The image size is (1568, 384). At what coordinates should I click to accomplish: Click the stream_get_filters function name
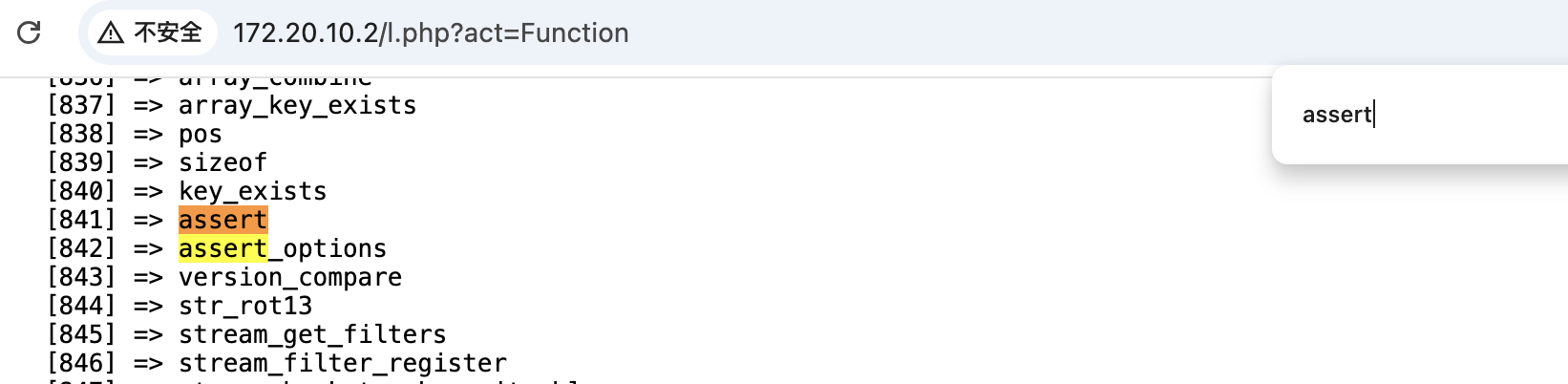pos(312,334)
